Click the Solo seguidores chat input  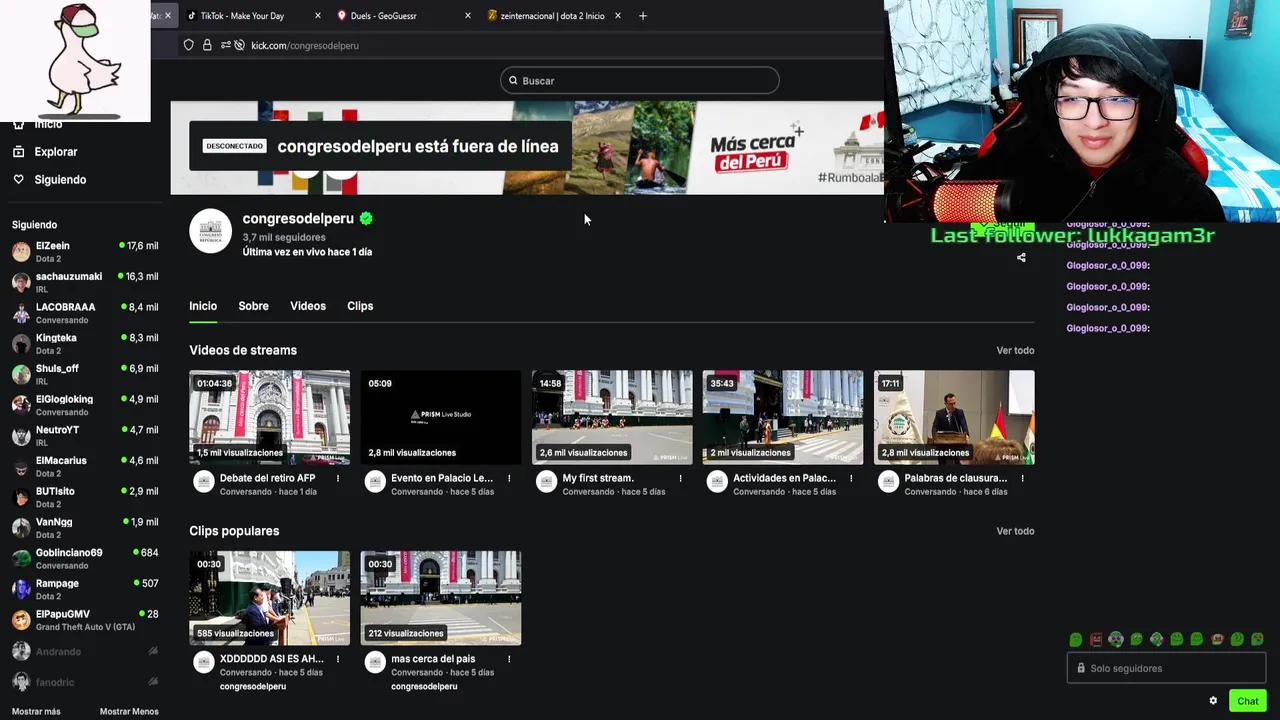[x=1166, y=669]
